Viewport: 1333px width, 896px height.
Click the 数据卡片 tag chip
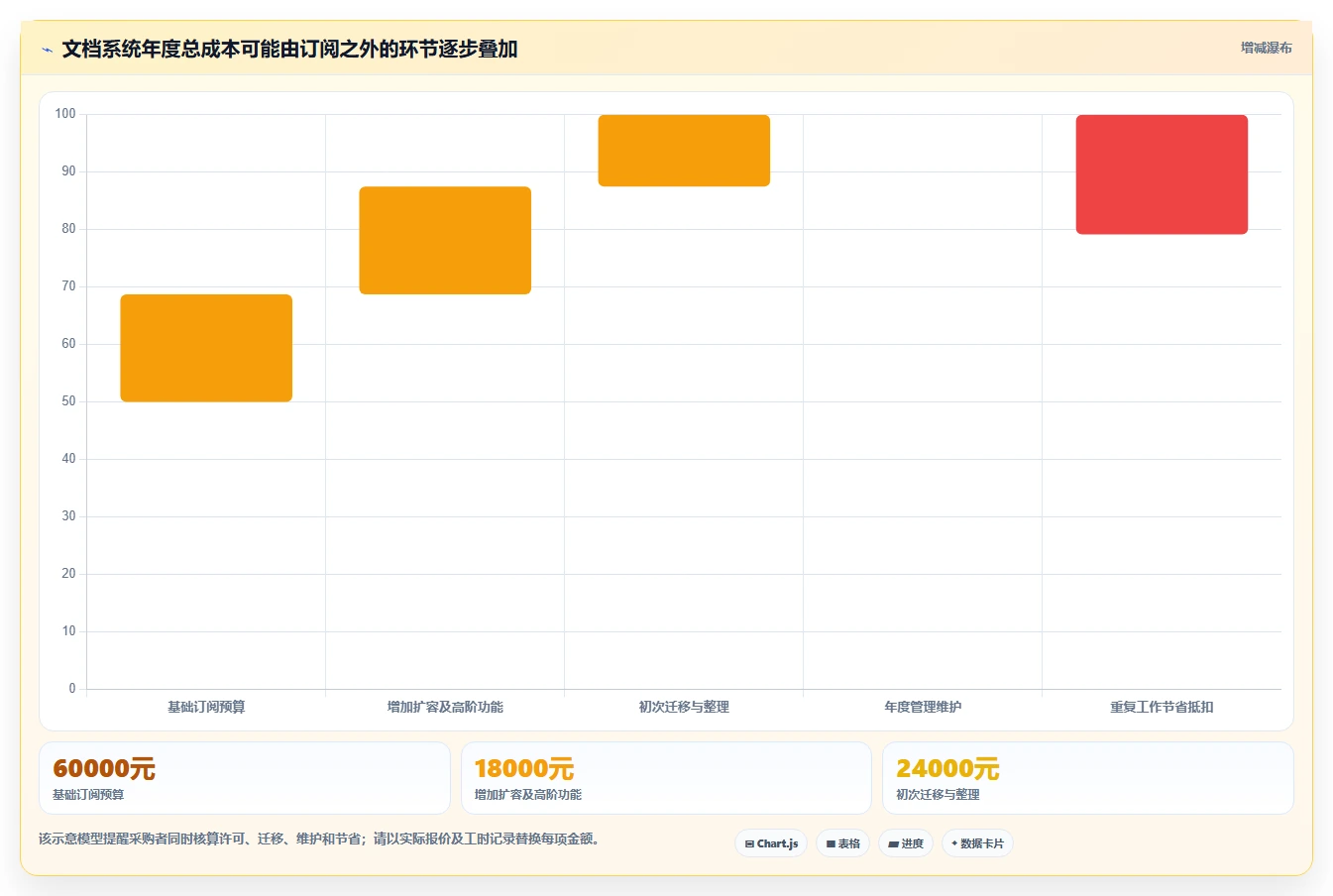tap(977, 843)
